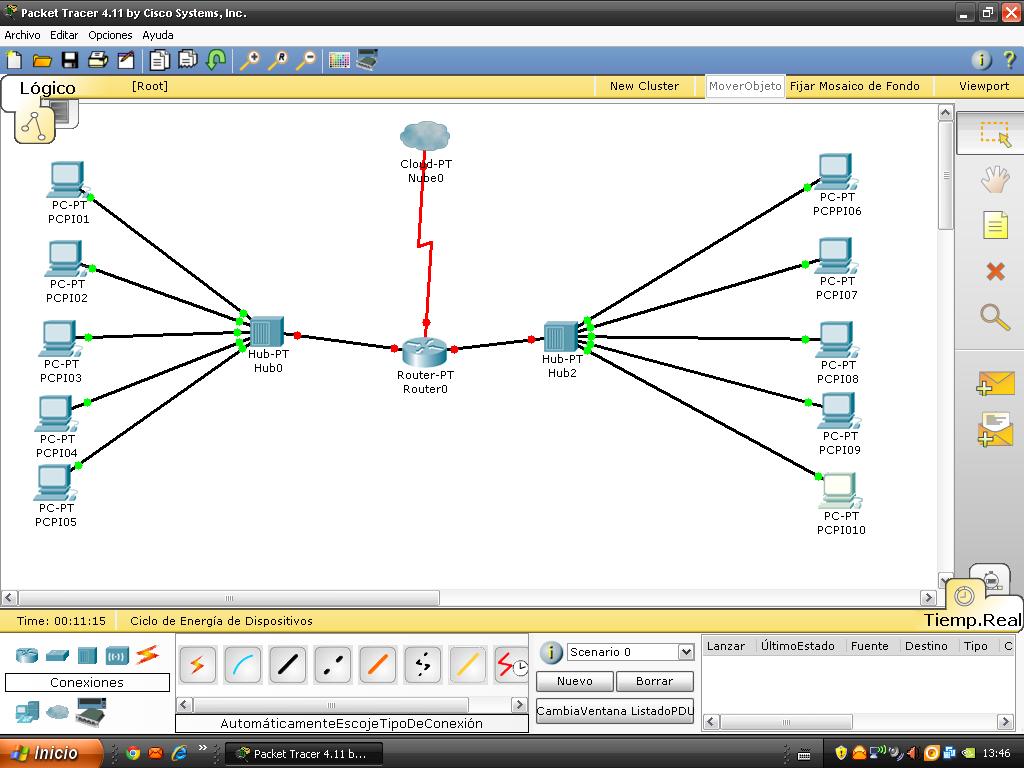Open the Editar menu

click(x=64, y=35)
